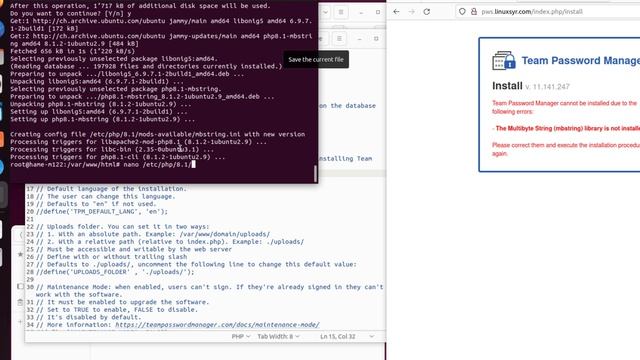Click the mbstring library error message
This screenshot has height=360, width=640.
tap(566, 128)
